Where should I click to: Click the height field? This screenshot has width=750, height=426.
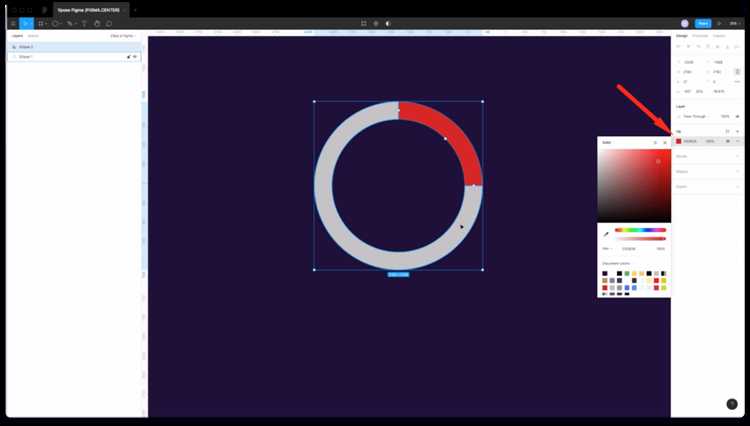(x=718, y=72)
